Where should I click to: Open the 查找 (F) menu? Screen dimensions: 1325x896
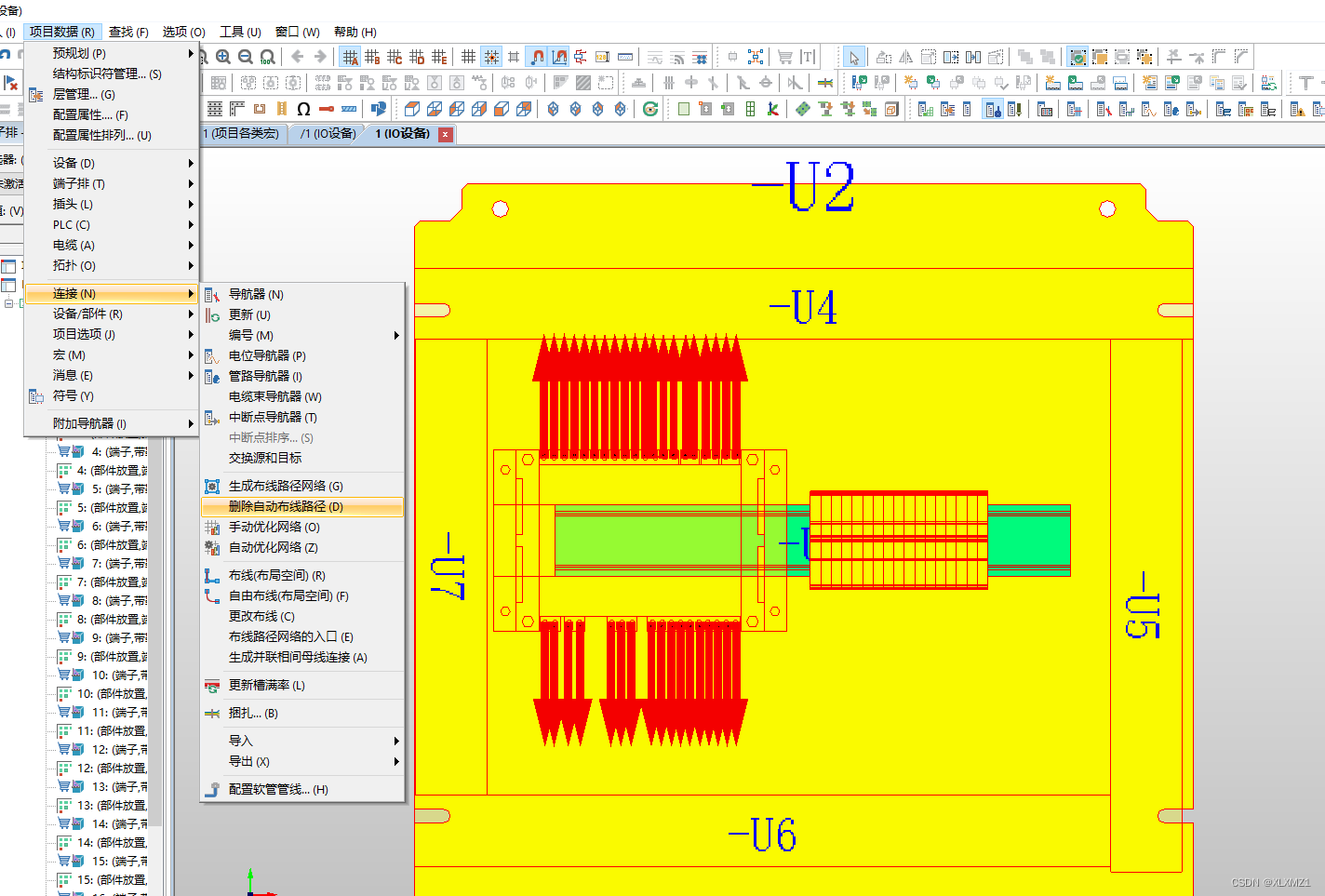pyautogui.click(x=128, y=32)
